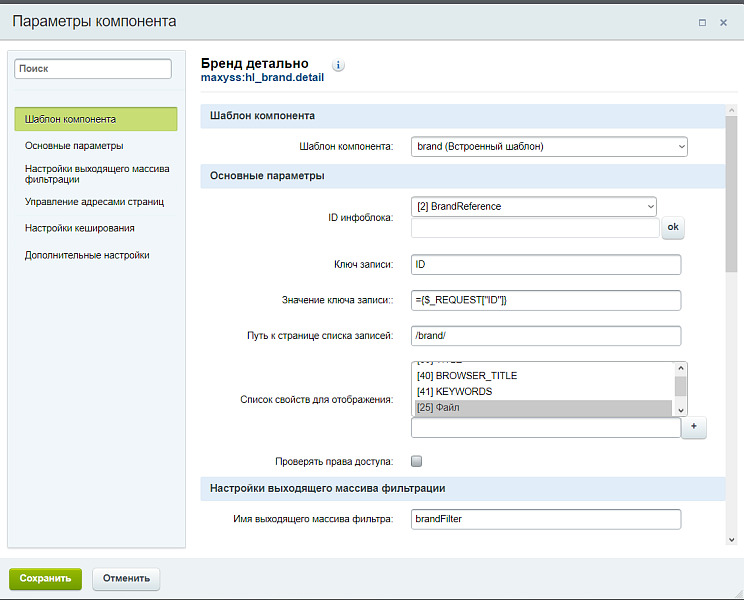This screenshot has height=600, width=744.
Task: Select Шаблон компонента in sidebar
Action: coord(95,119)
